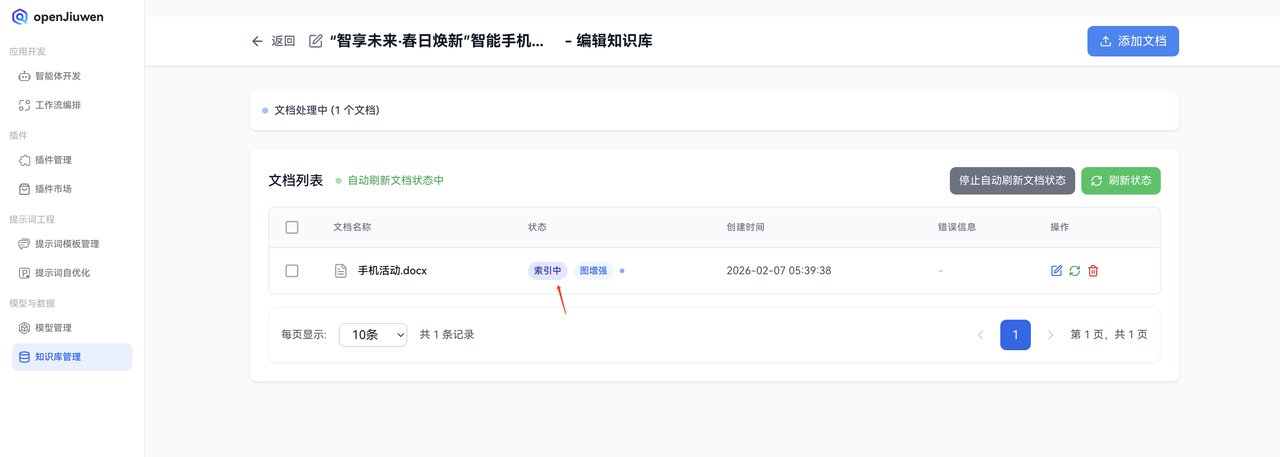Click the previous page chevron
Screen dimensions: 1280x457
(x=980, y=335)
